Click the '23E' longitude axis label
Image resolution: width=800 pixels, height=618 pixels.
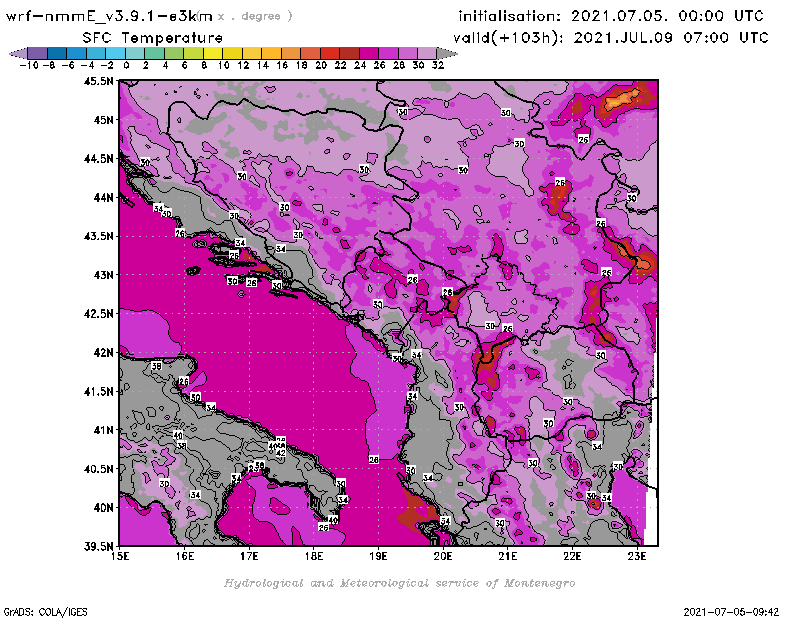click(x=637, y=556)
